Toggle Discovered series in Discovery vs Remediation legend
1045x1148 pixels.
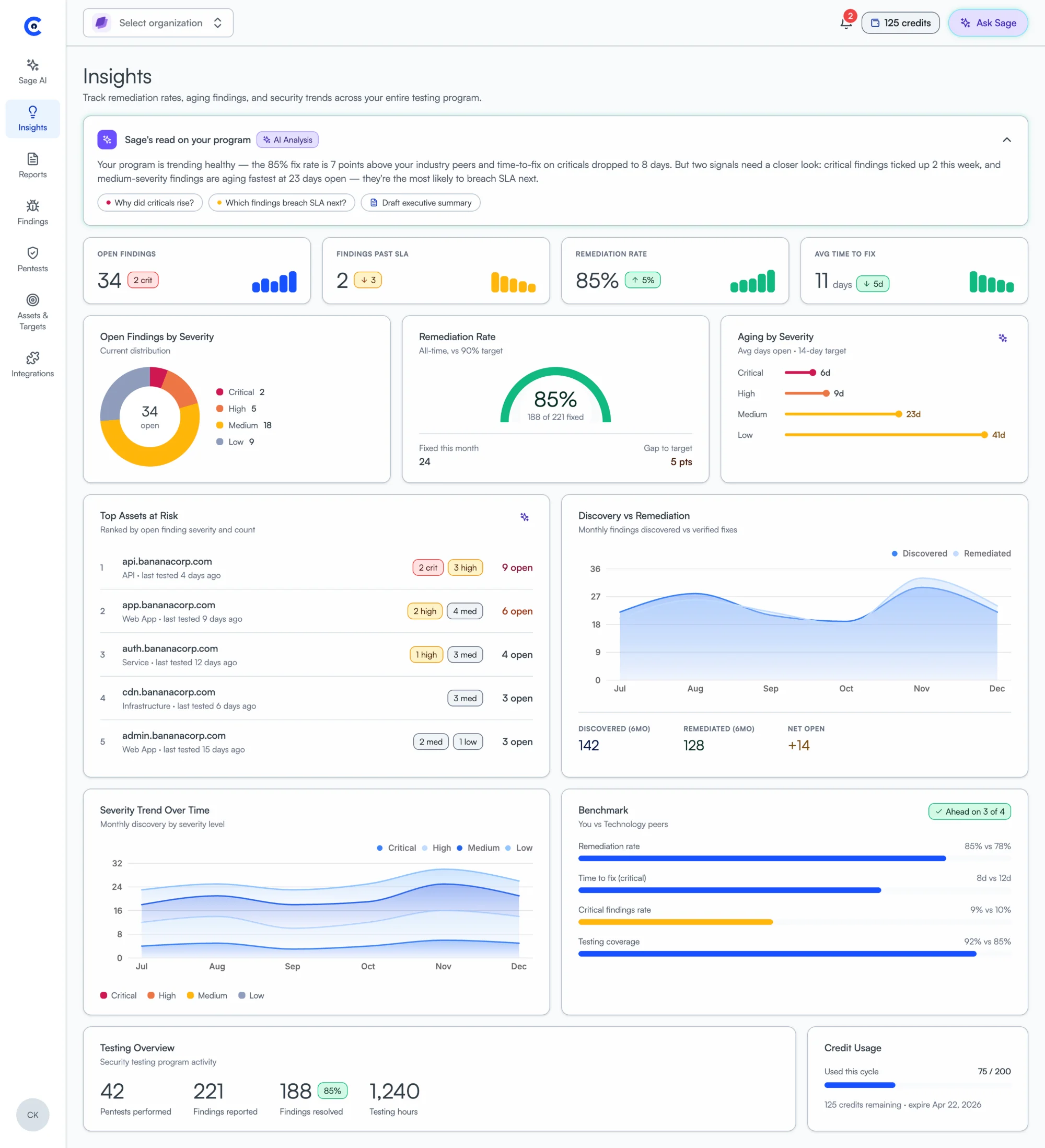919,553
